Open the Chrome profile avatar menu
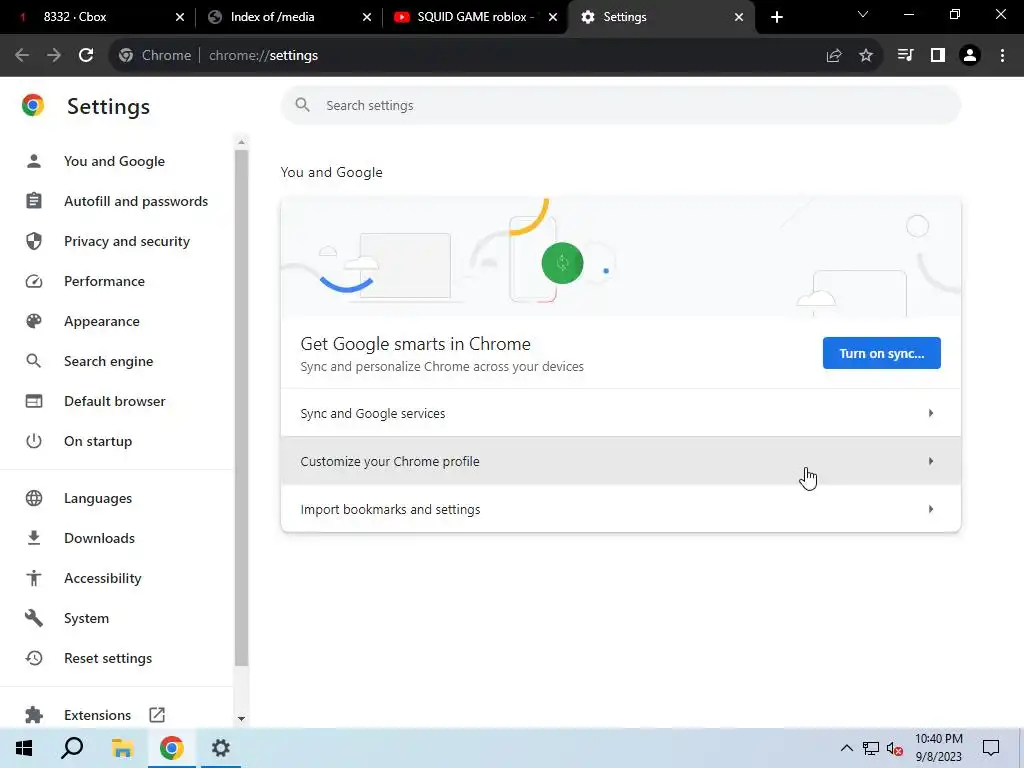Screen dimensions: 1024x768 pyautogui.click(x=970, y=56)
